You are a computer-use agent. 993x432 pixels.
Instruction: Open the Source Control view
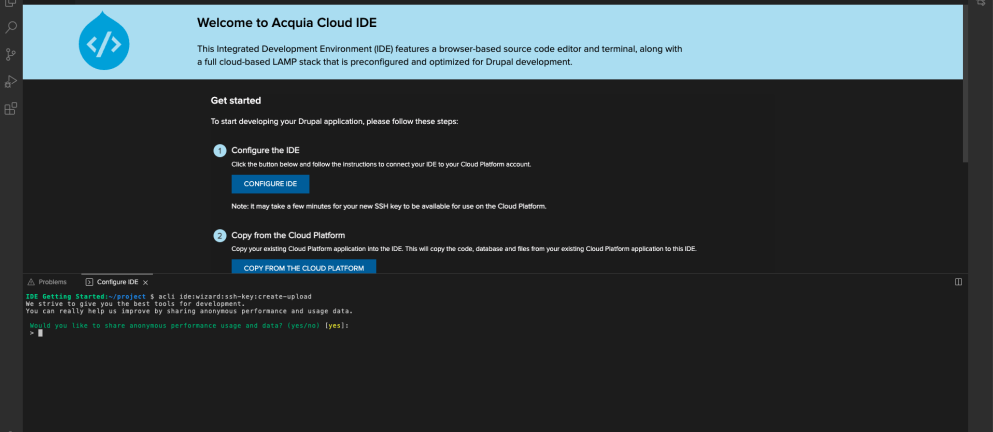coord(11,54)
